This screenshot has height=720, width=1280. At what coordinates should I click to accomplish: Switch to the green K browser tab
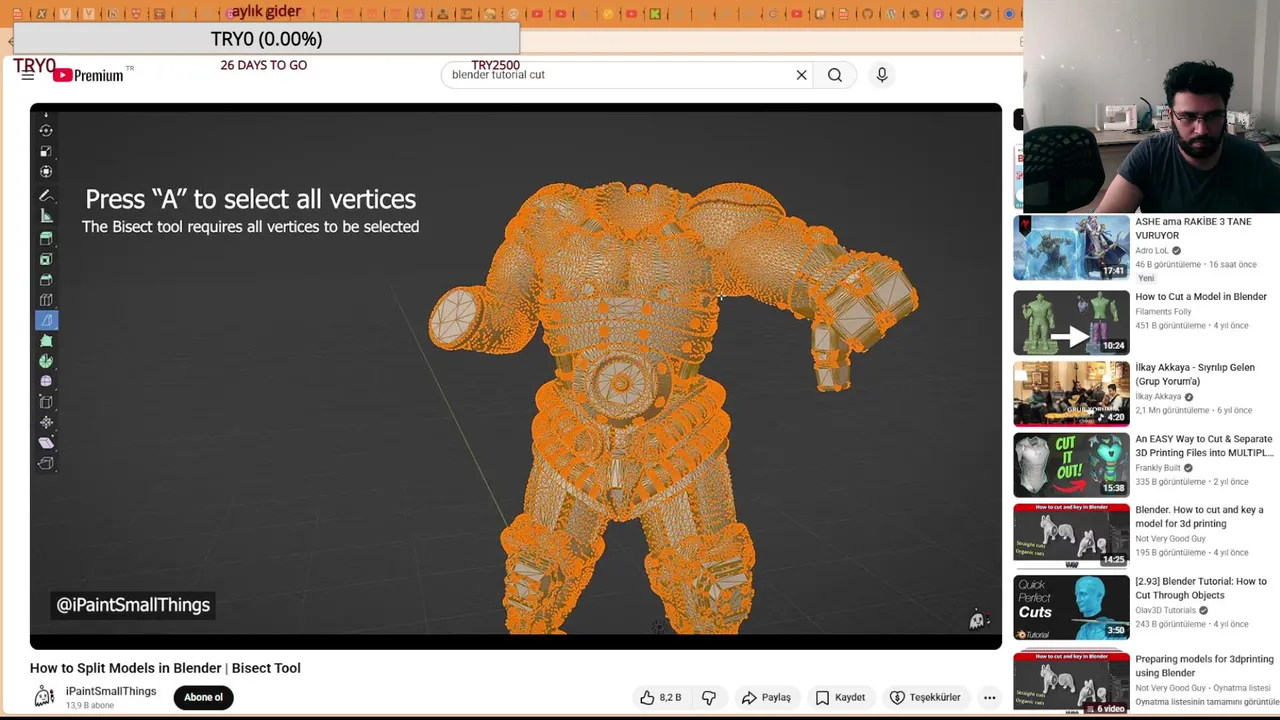pos(654,14)
